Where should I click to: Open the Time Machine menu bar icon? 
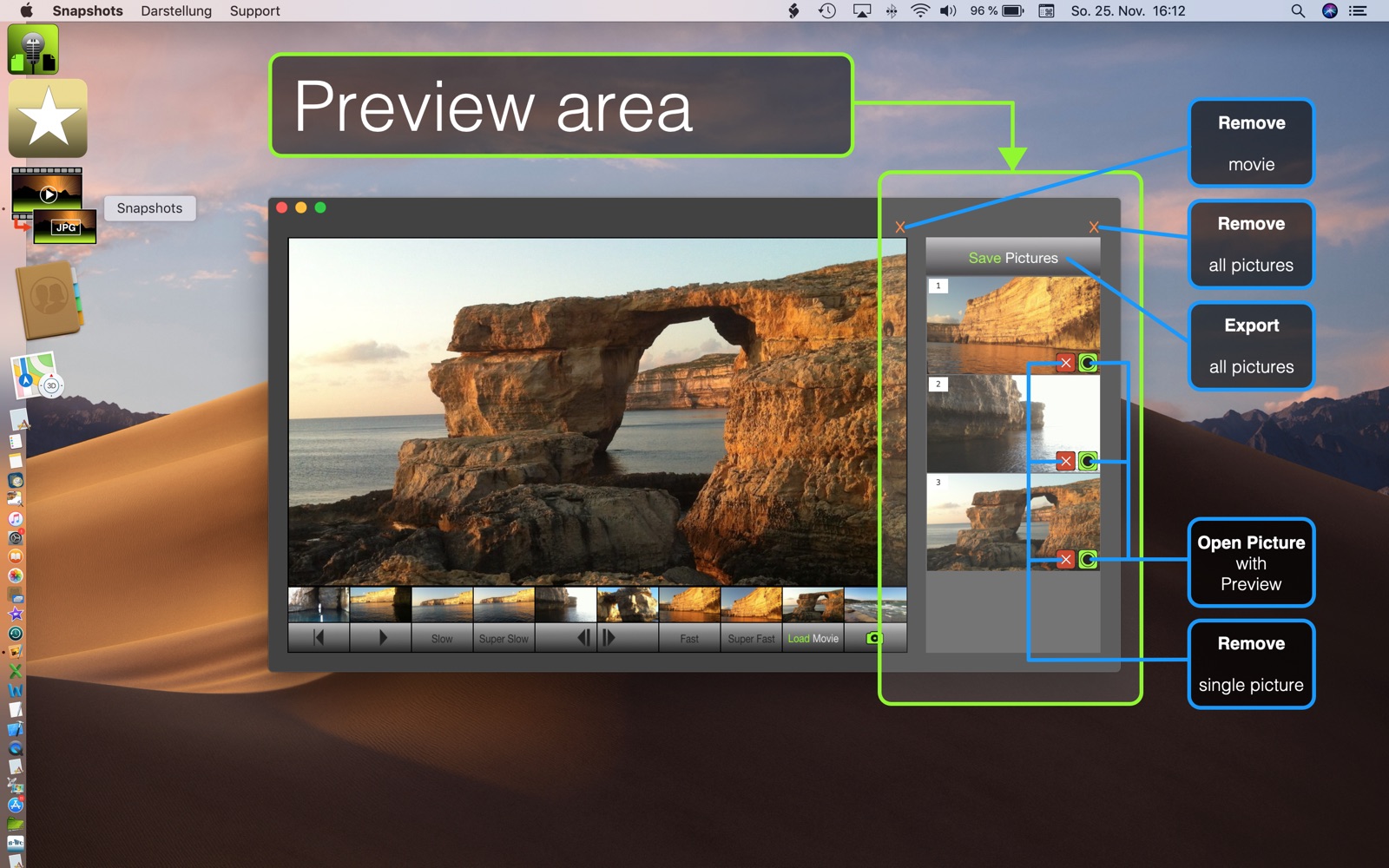pos(827,10)
